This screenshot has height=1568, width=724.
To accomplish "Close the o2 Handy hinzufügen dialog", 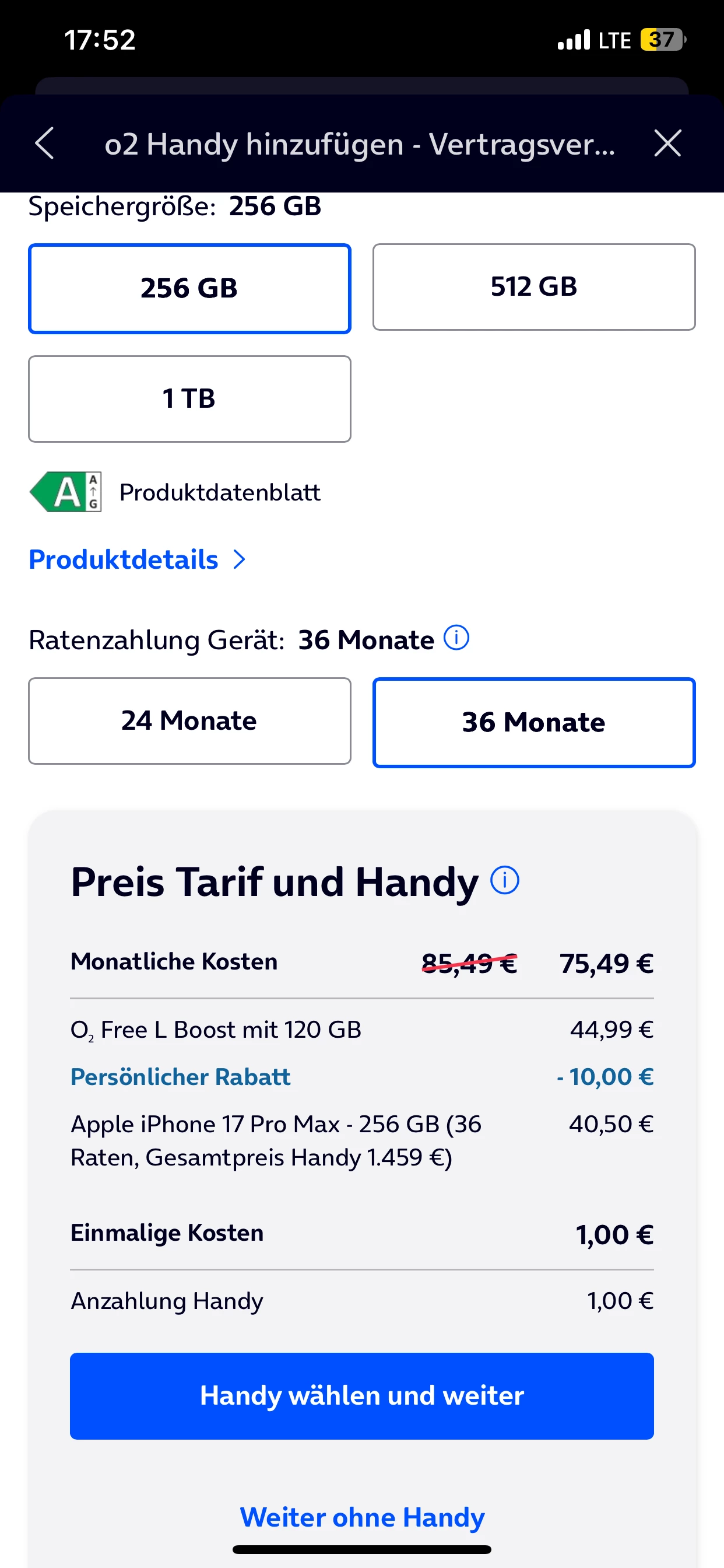I will pyautogui.click(x=667, y=143).
